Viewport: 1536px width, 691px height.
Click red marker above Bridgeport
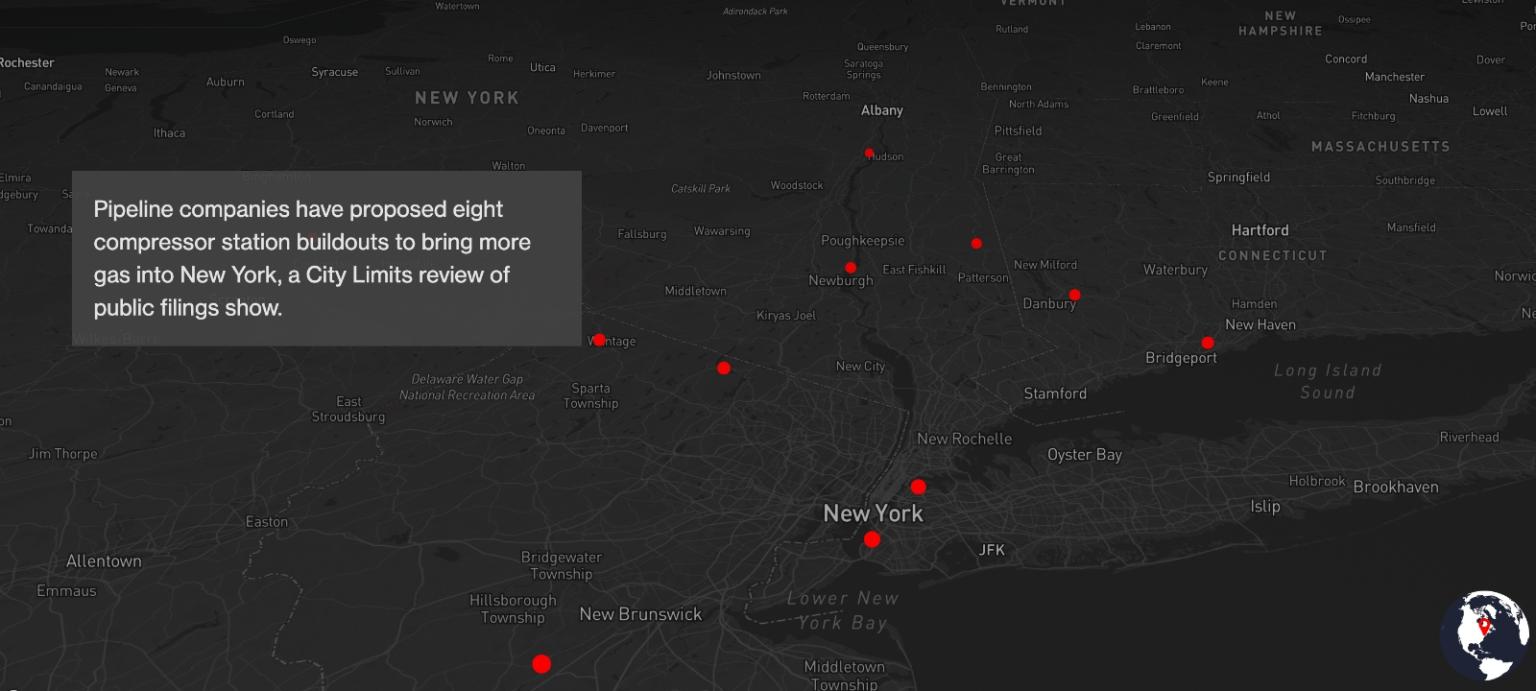(1207, 343)
